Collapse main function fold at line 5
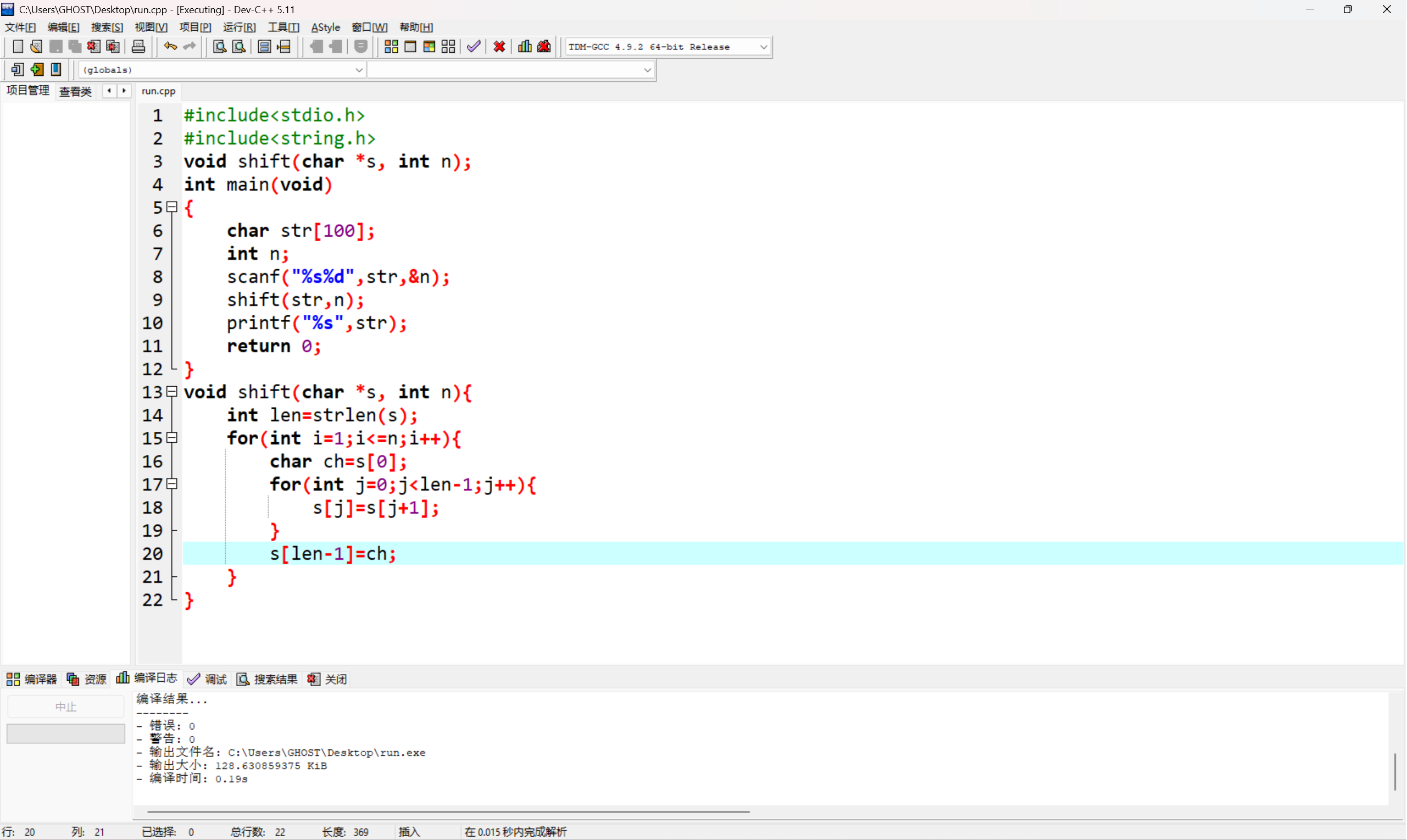The image size is (1407, 840). coord(172,207)
